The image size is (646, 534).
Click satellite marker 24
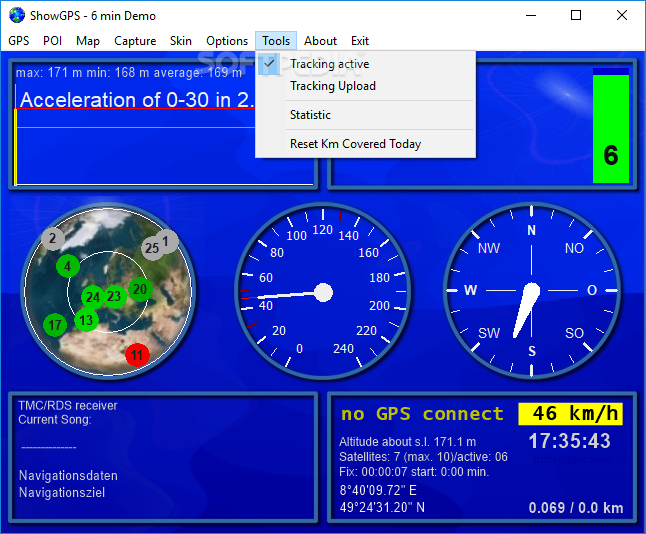[x=93, y=297]
